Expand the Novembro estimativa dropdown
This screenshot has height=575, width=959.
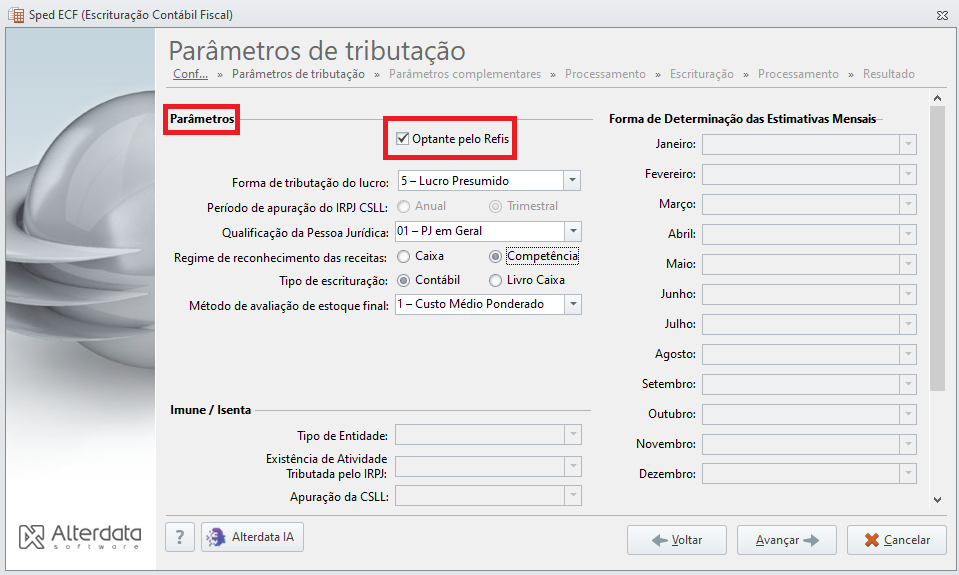click(908, 444)
